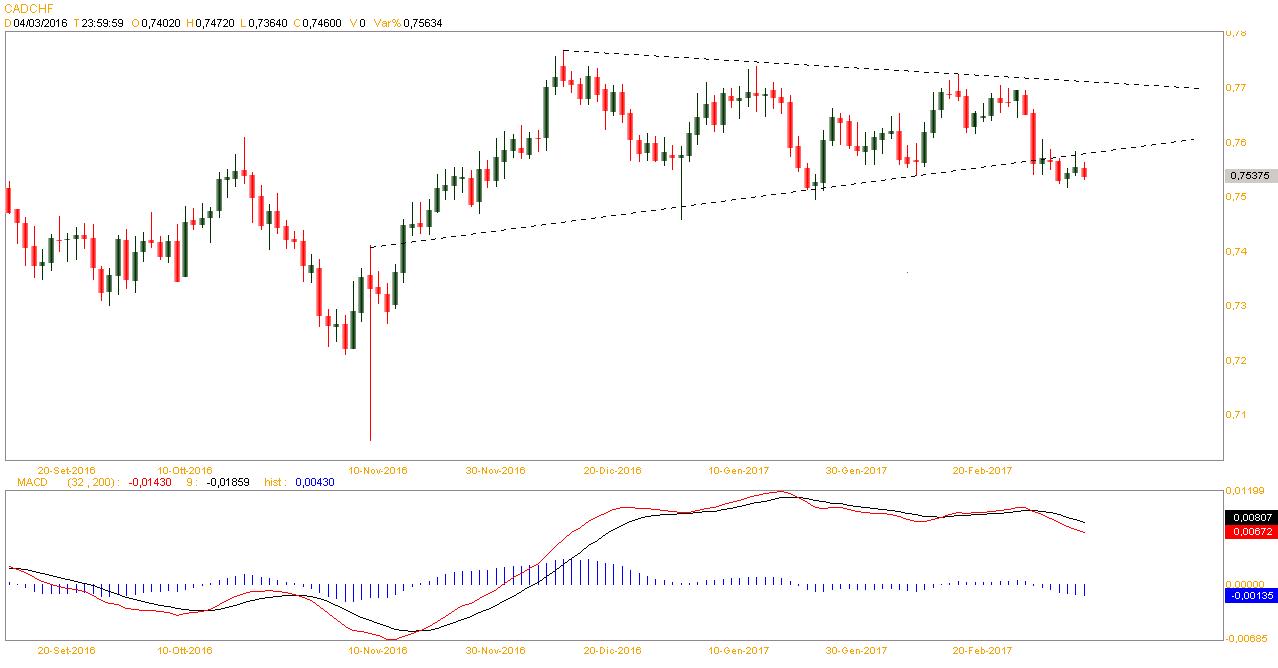Click the closing price value 0,74600
The width and height of the screenshot is (1278, 668).
322,23
